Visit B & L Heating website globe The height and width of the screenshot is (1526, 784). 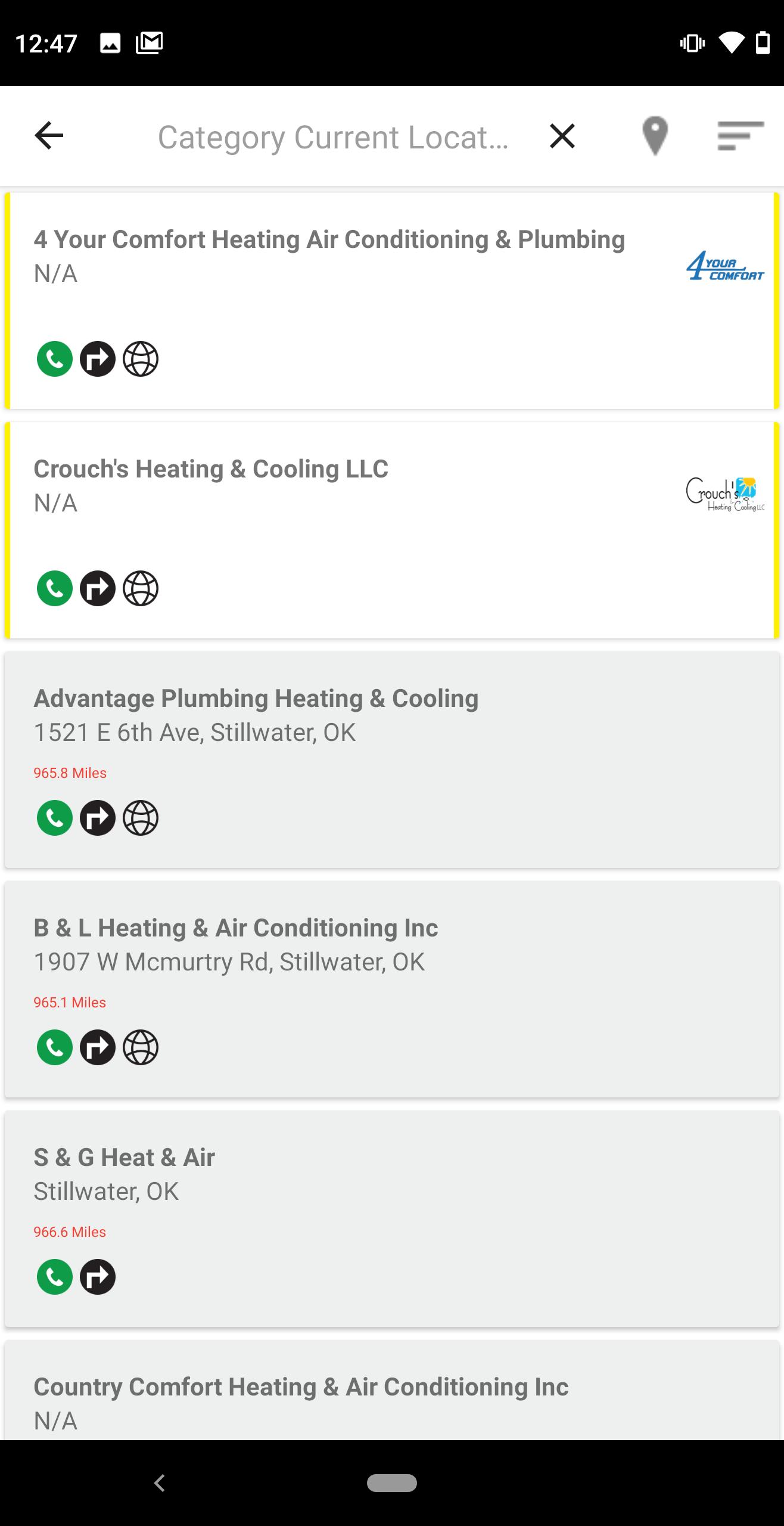(141, 1047)
